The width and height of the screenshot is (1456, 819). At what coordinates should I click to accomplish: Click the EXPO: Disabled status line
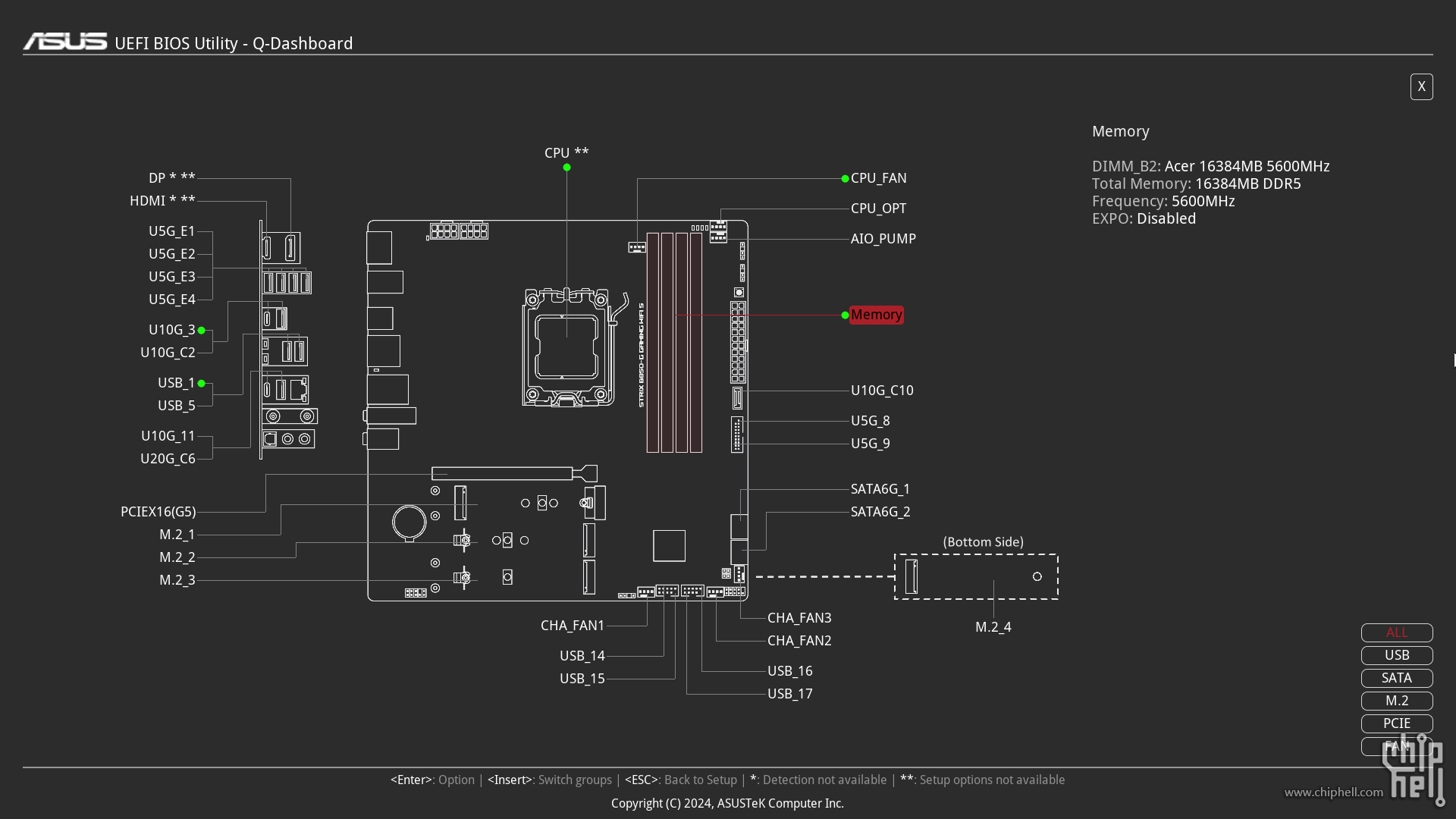point(1144,218)
